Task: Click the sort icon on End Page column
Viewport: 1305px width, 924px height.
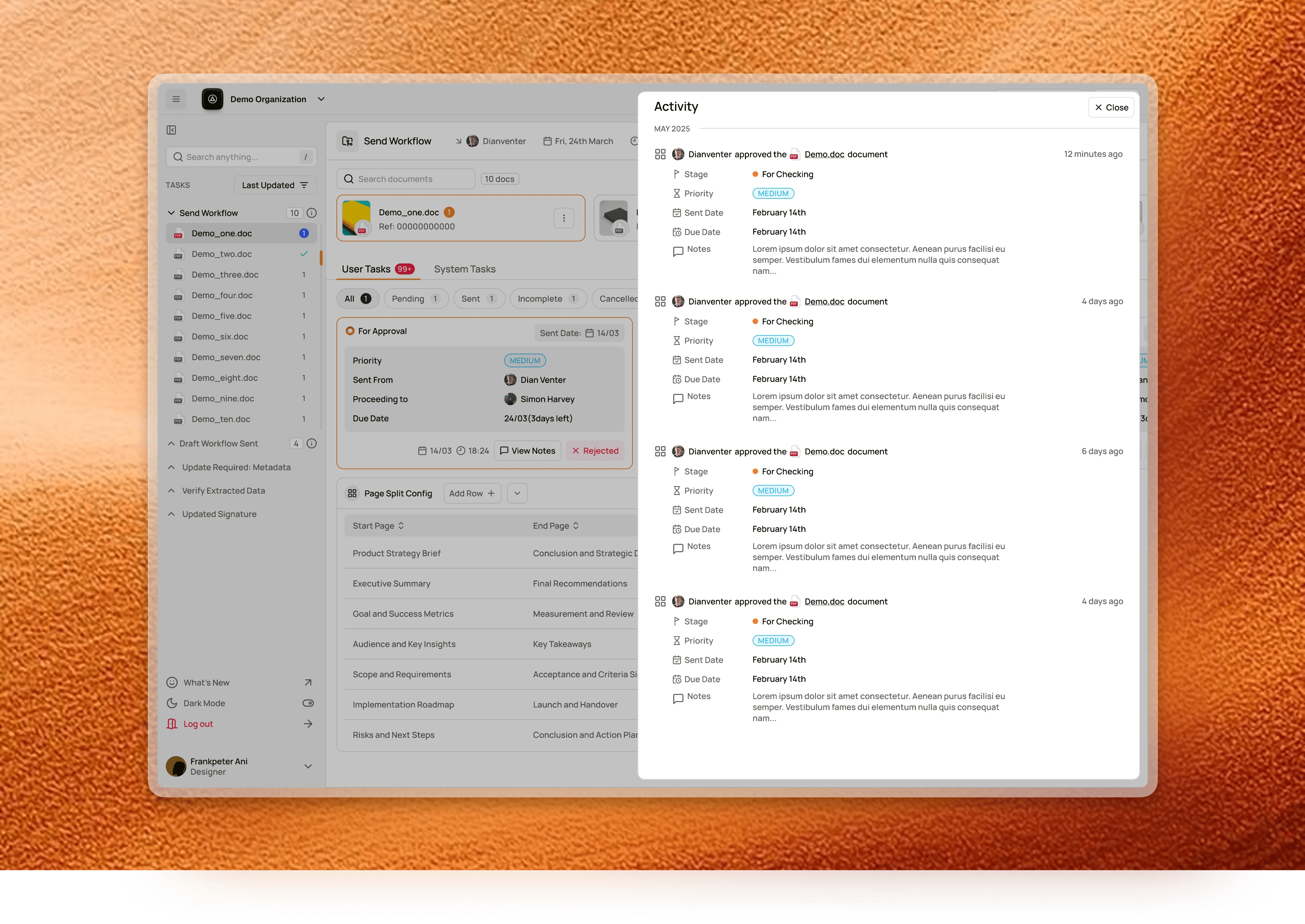Action: point(576,526)
